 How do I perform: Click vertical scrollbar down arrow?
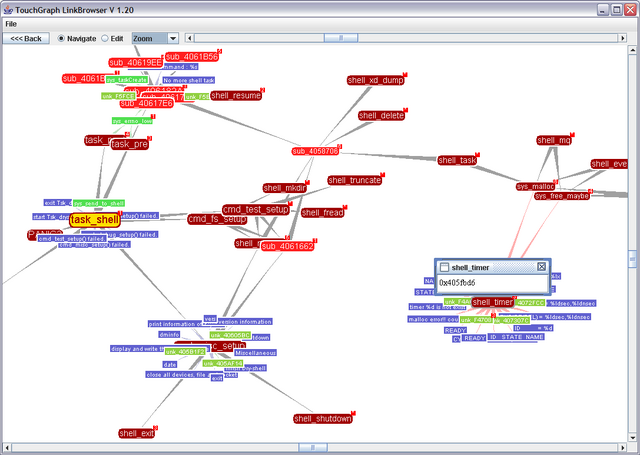(632, 438)
